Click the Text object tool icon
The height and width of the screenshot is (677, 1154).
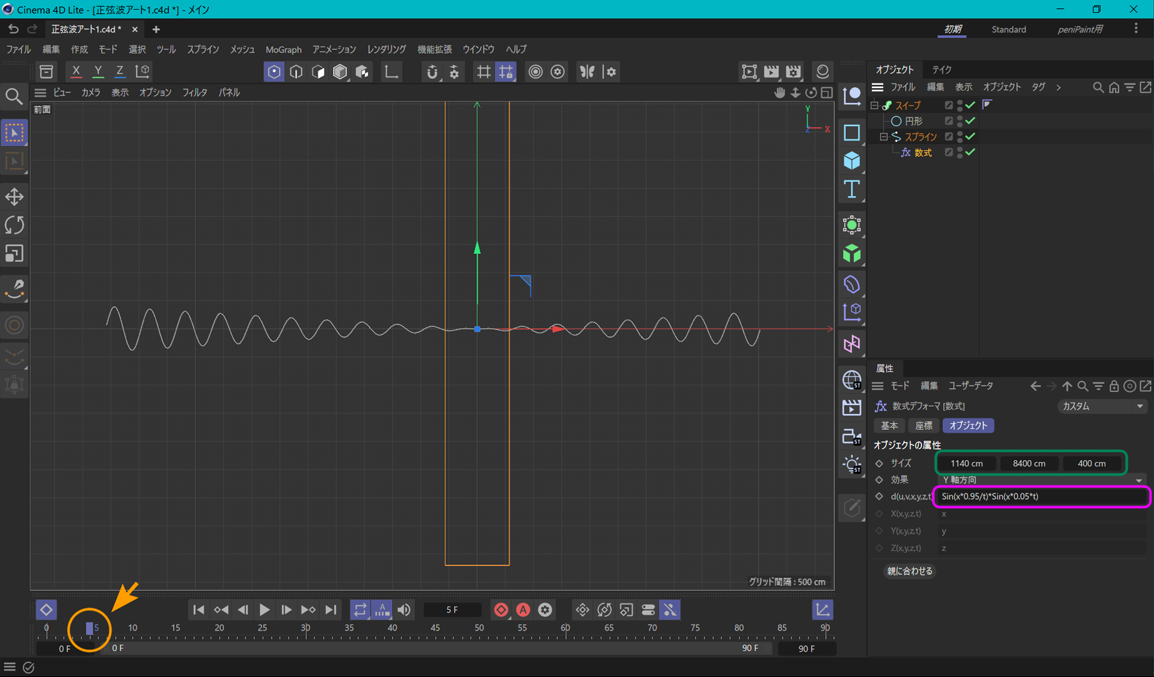tap(852, 189)
